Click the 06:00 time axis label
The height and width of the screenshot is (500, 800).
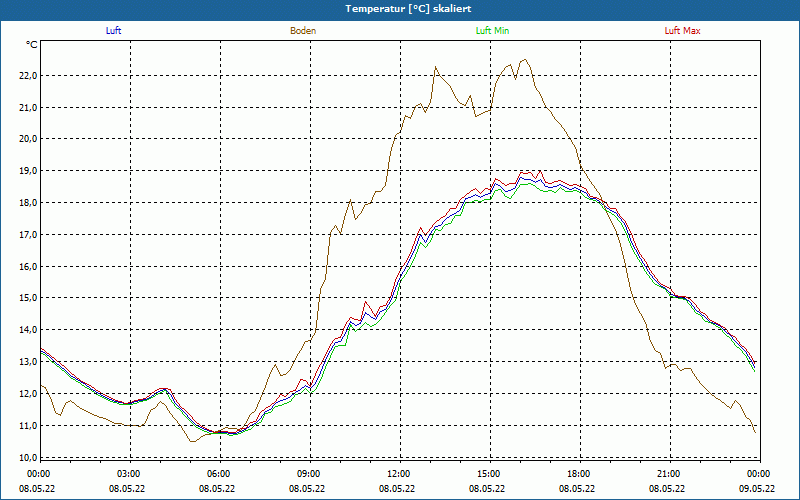coord(220,474)
